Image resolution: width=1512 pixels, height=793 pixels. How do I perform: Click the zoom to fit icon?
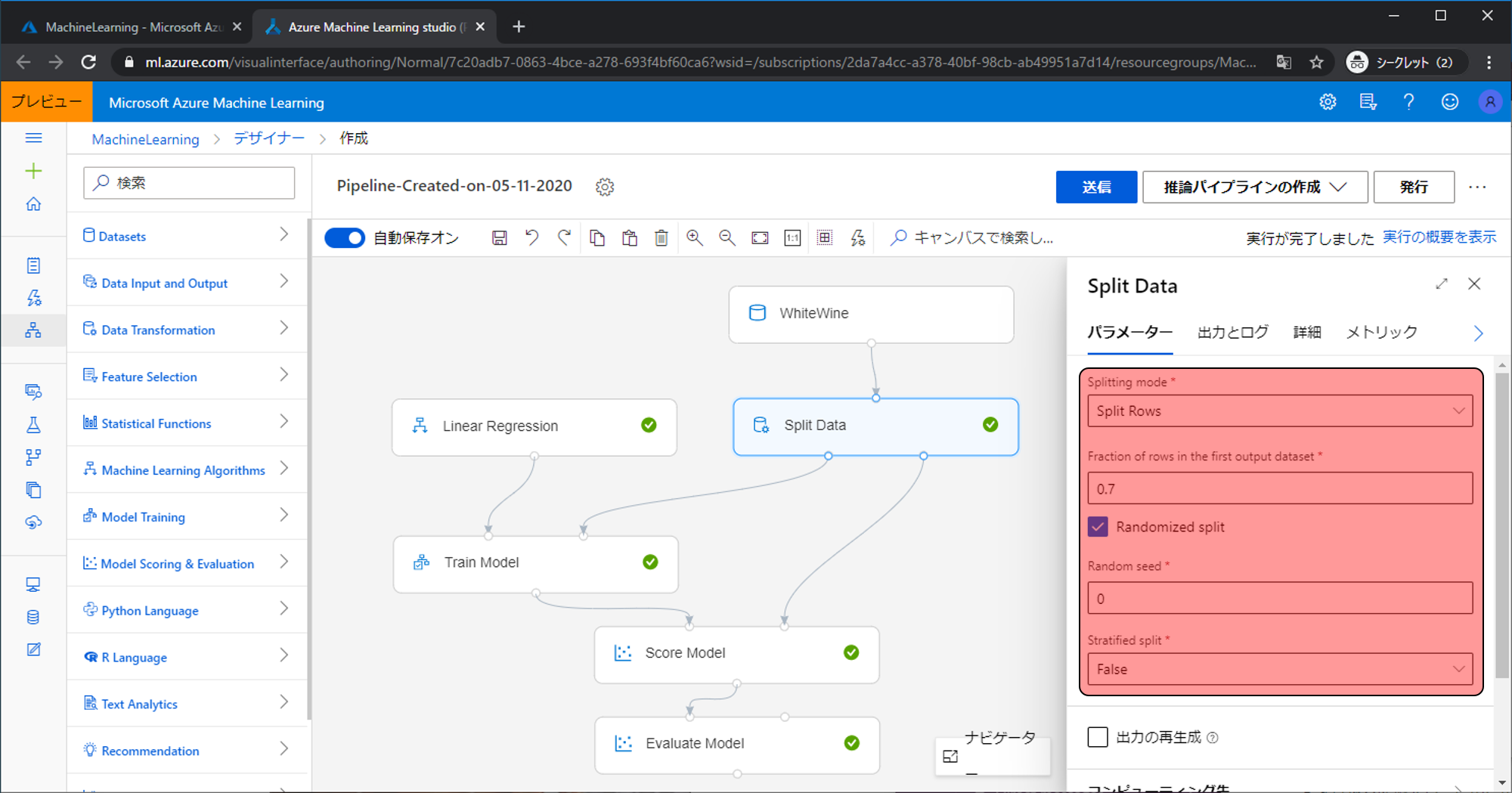click(760, 238)
